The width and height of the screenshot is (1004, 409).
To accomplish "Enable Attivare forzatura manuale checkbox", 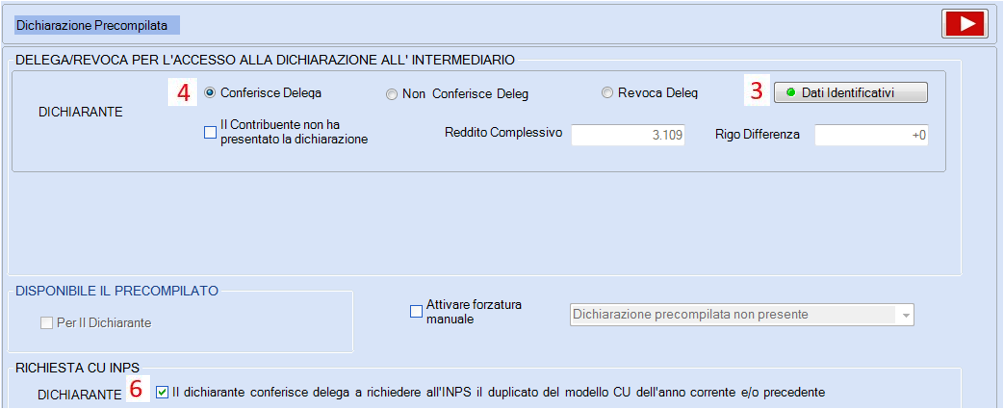I will [416, 311].
